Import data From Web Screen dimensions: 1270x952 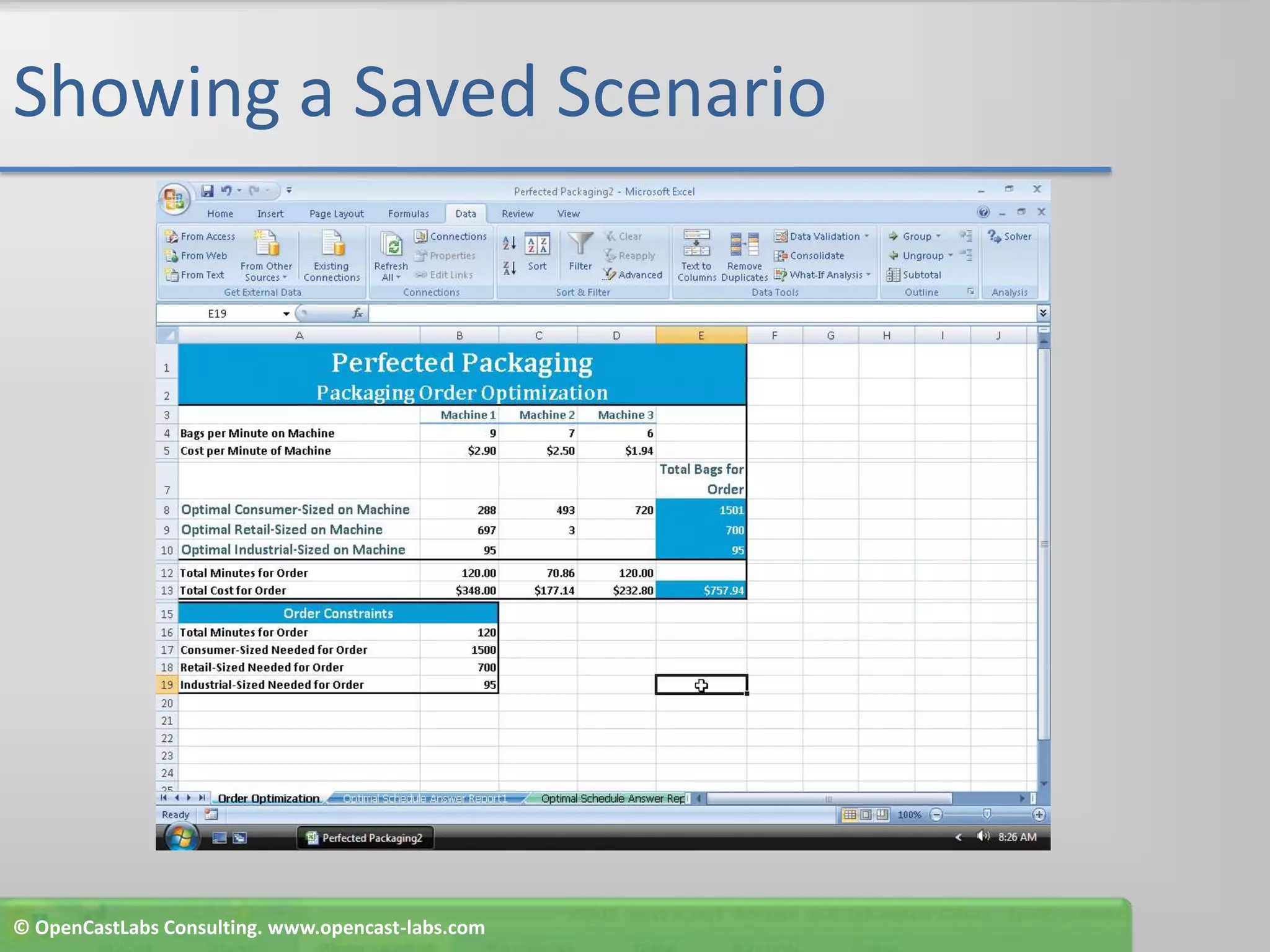click(x=197, y=255)
